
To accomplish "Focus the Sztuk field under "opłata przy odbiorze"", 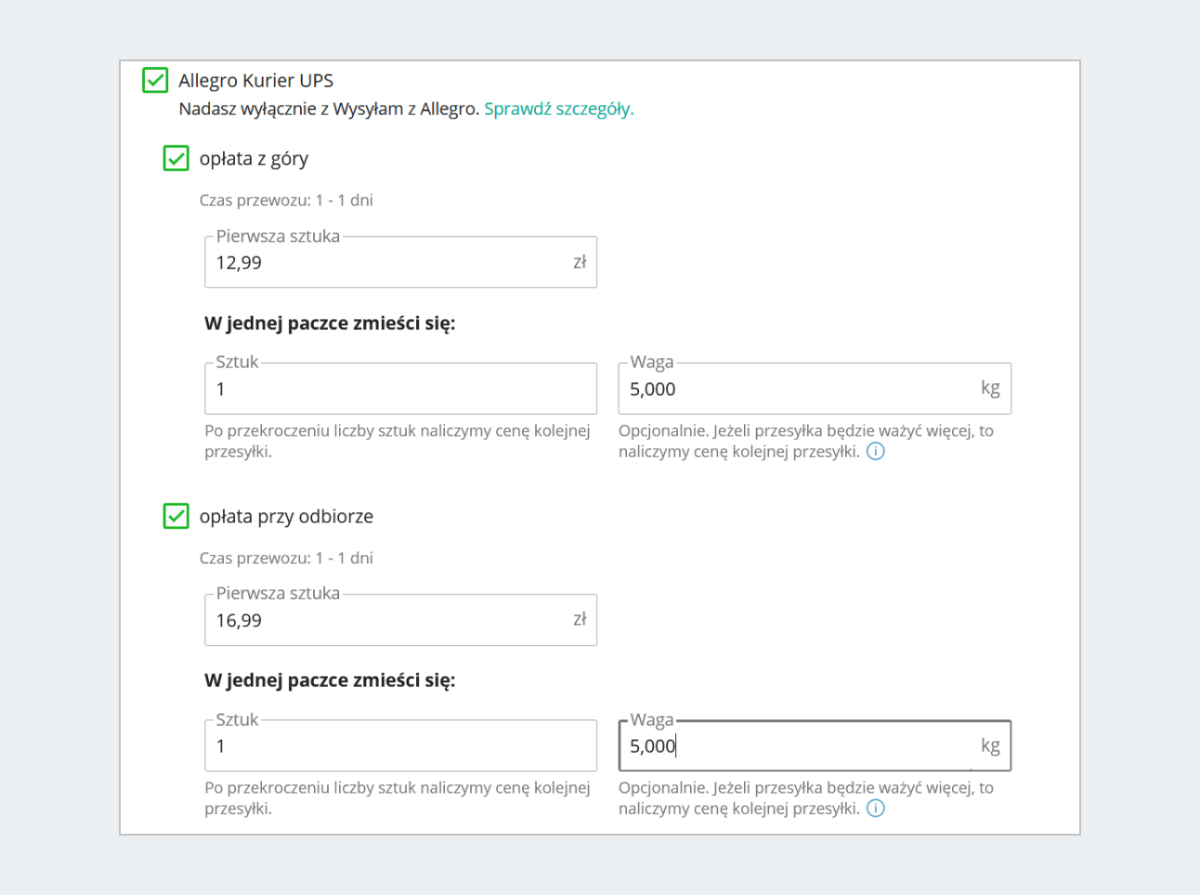I will point(400,746).
